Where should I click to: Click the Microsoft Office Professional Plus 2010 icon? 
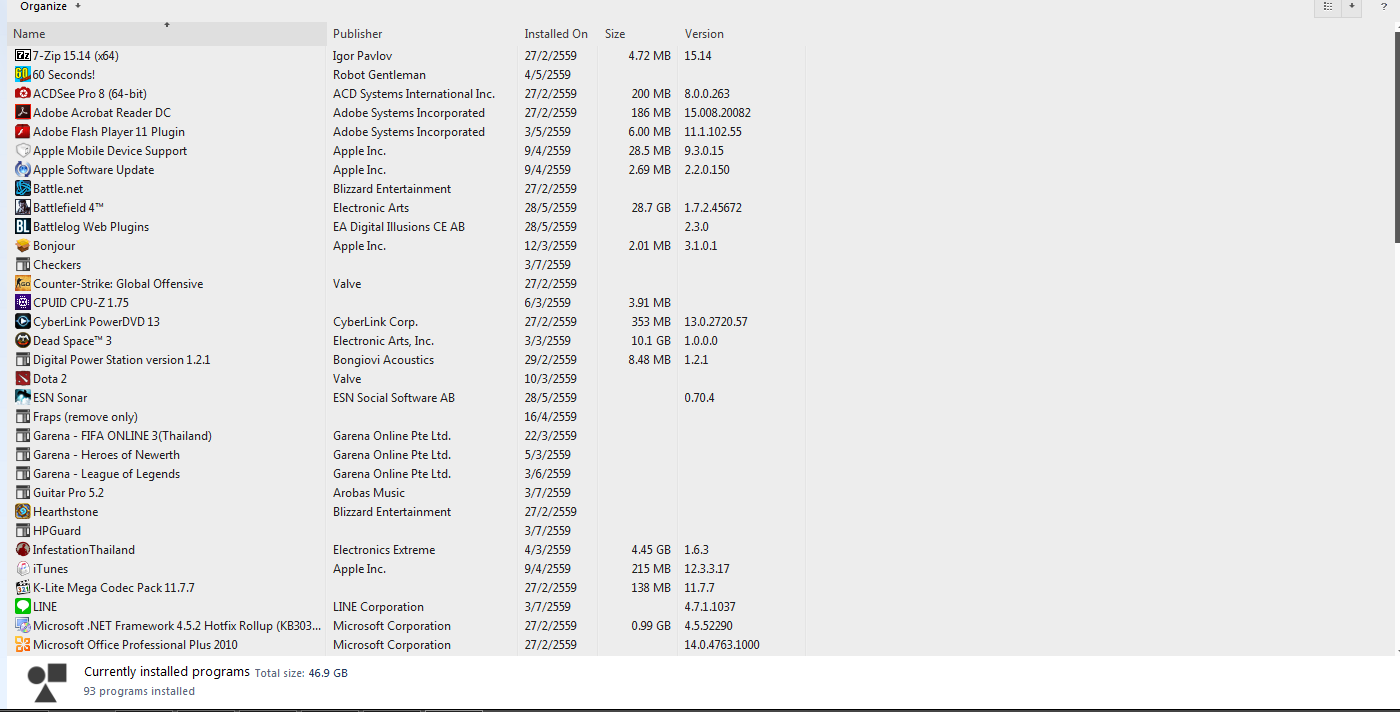pos(23,645)
